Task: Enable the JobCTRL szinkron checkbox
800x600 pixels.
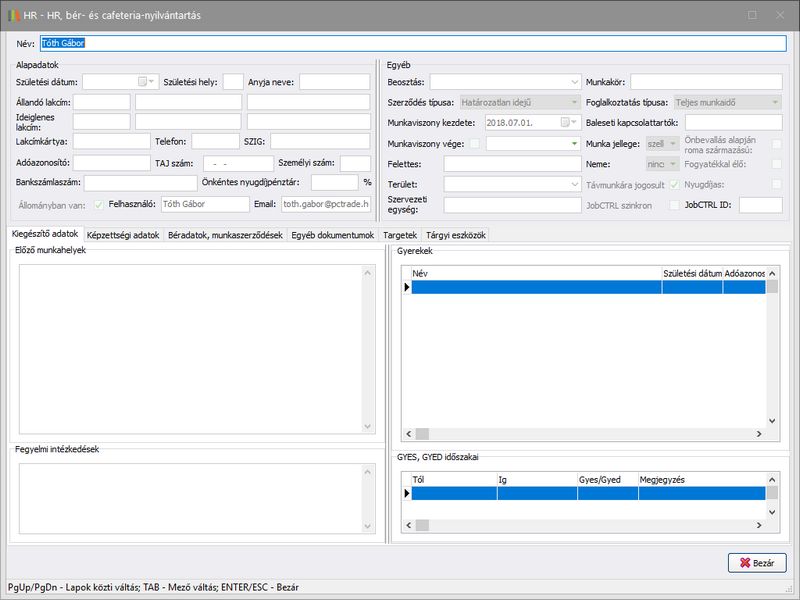Action: pos(674,205)
